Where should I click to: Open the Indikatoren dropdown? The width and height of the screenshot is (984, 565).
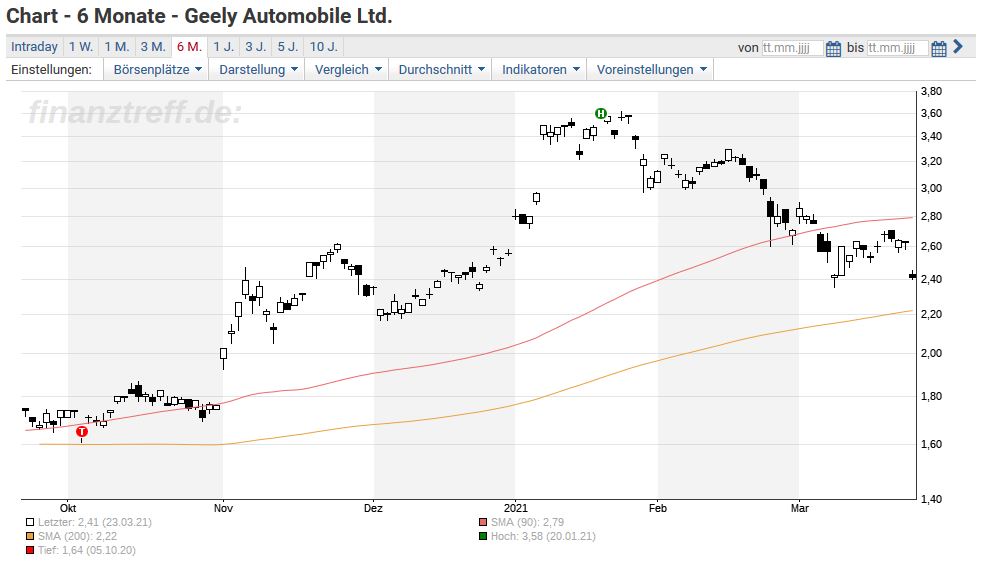(x=540, y=70)
